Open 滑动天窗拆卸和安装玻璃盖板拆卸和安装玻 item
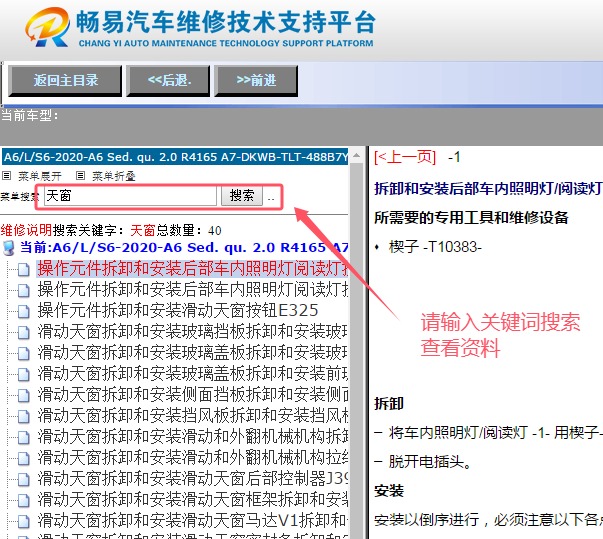Image resolution: width=603 pixels, height=539 pixels. pos(193,353)
